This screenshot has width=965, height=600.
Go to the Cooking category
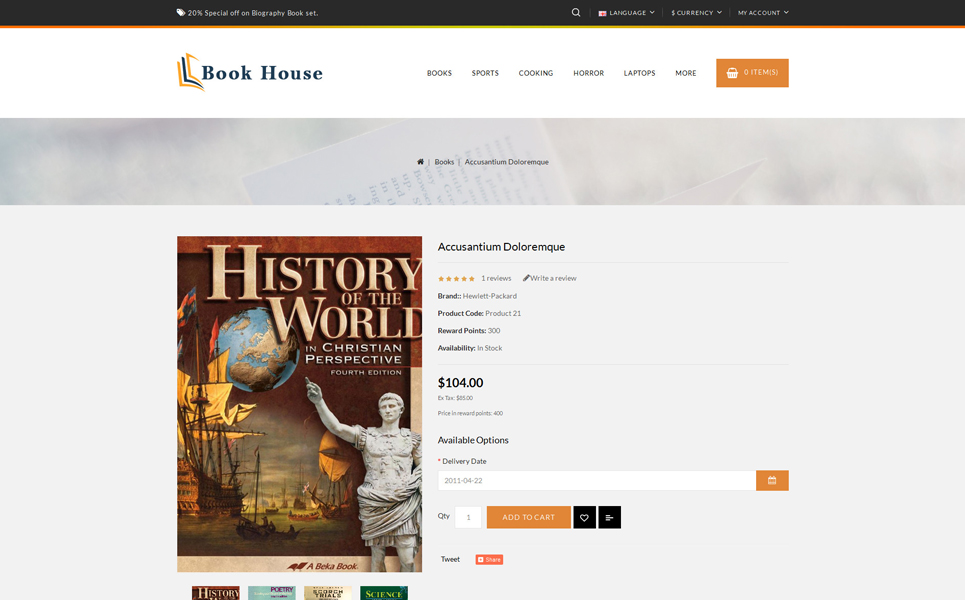tap(535, 73)
